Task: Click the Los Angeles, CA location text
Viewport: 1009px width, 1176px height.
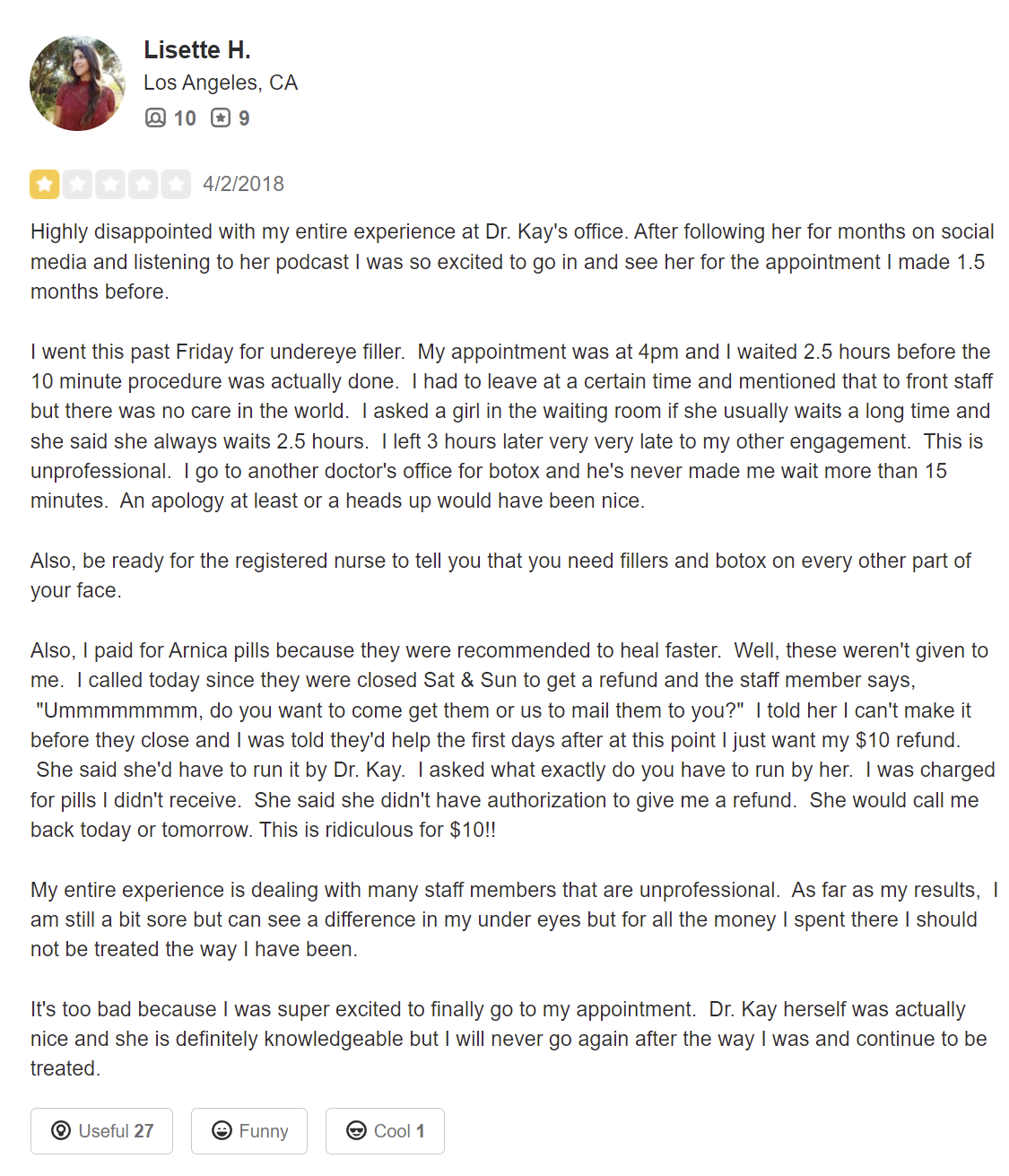Action: pyautogui.click(x=221, y=83)
